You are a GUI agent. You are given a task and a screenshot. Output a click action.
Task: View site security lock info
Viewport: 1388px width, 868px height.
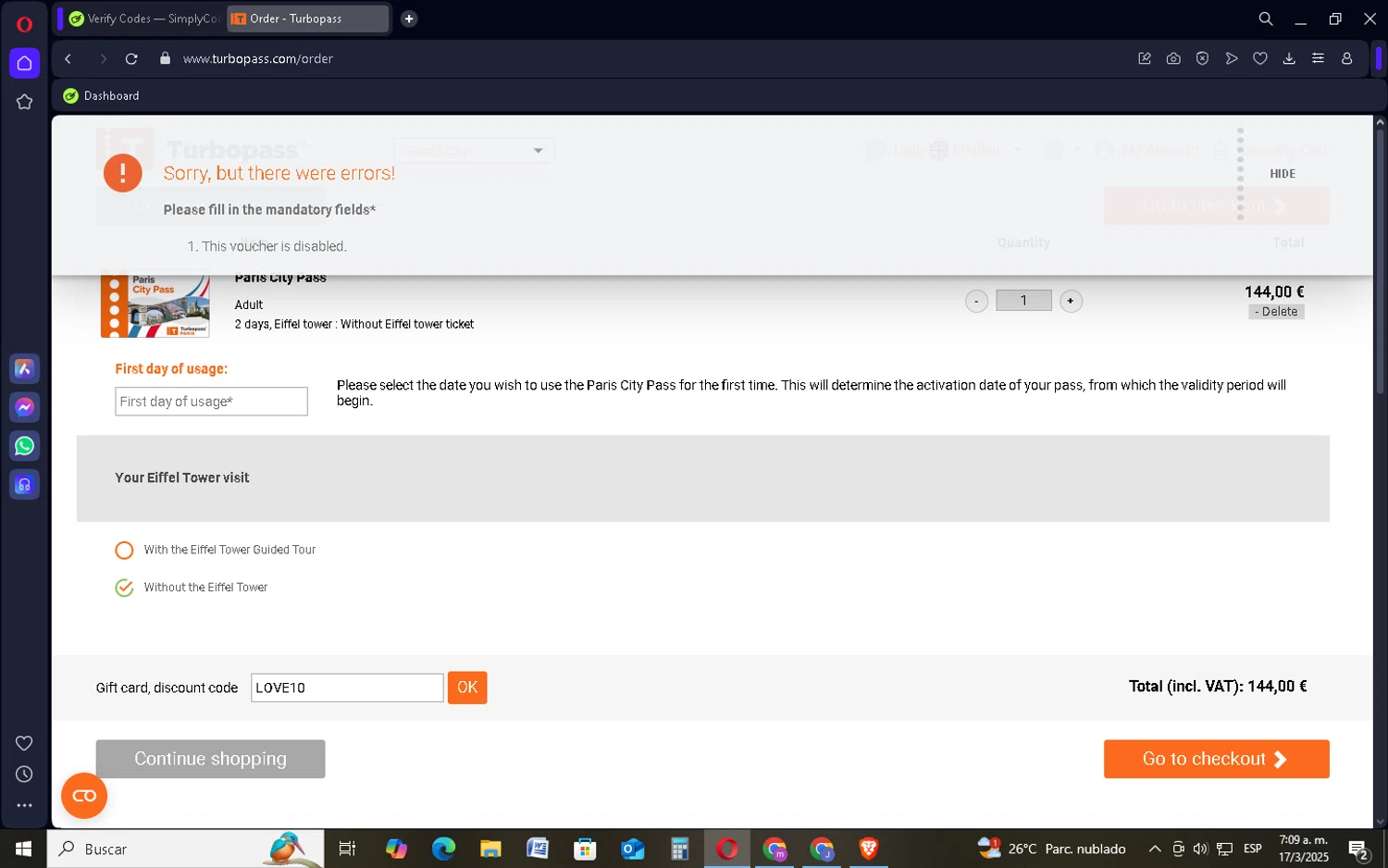click(x=165, y=58)
